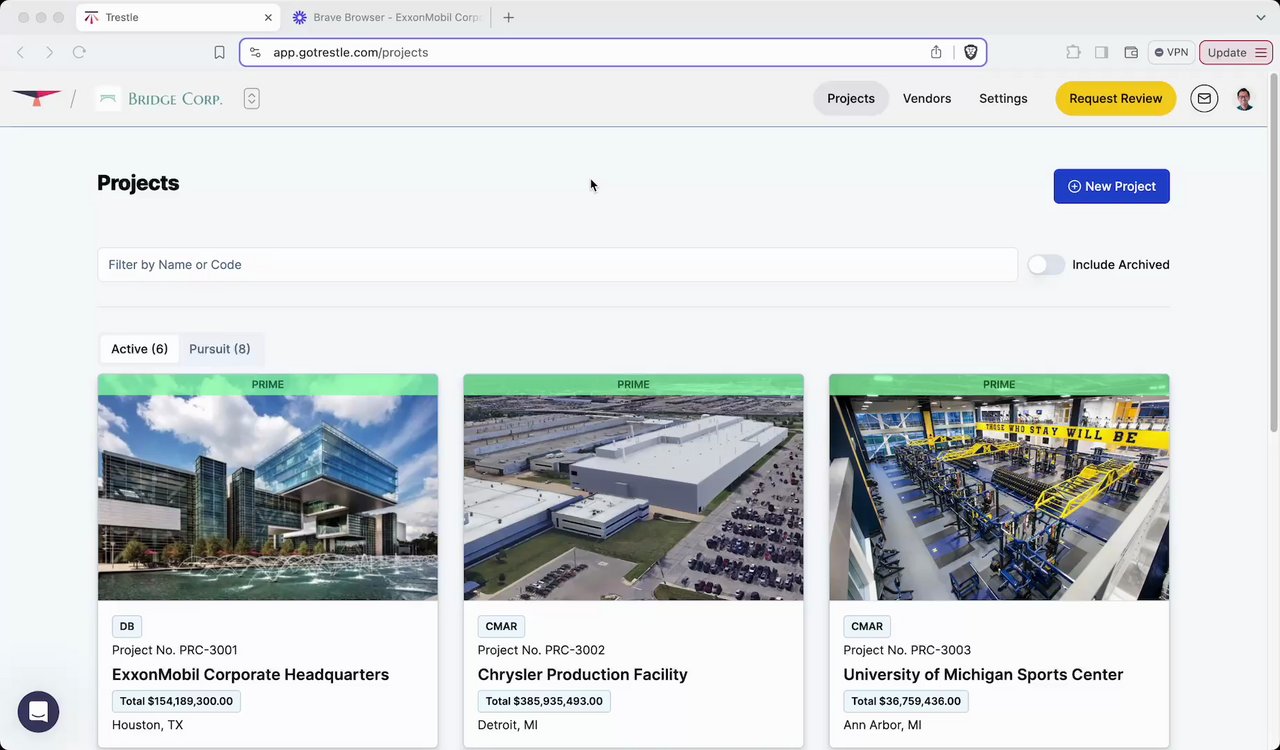The height and width of the screenshot is (750, 1280).
Task: Click Project No. PRC-3003 text
Action: click(x=907, y=650)
